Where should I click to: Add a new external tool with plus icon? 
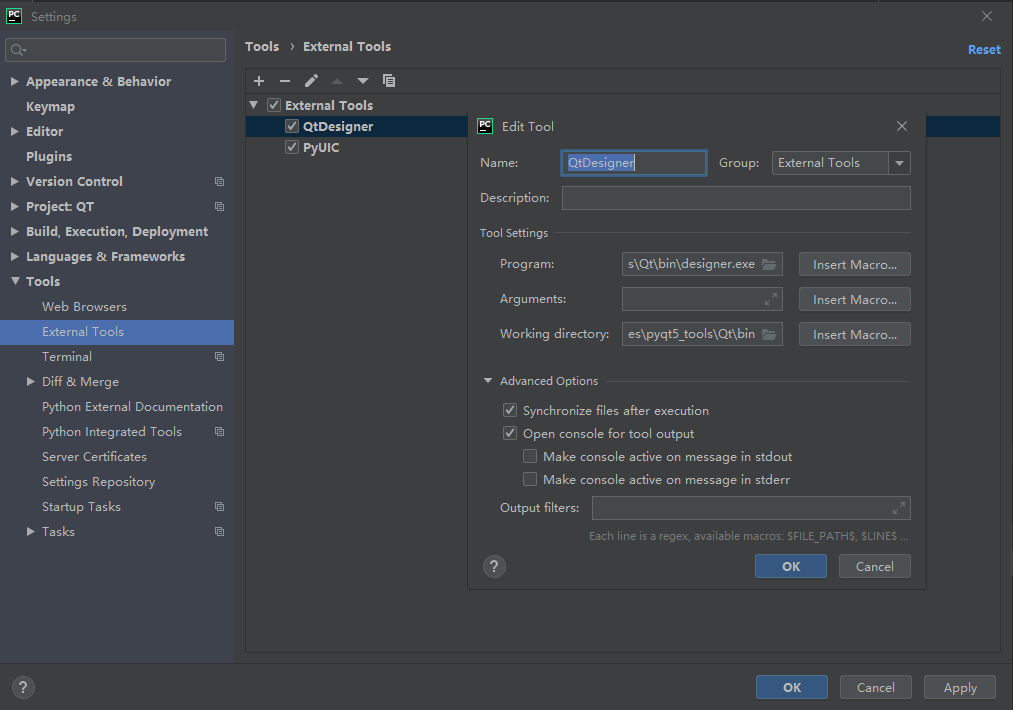[x=259, y=81]
